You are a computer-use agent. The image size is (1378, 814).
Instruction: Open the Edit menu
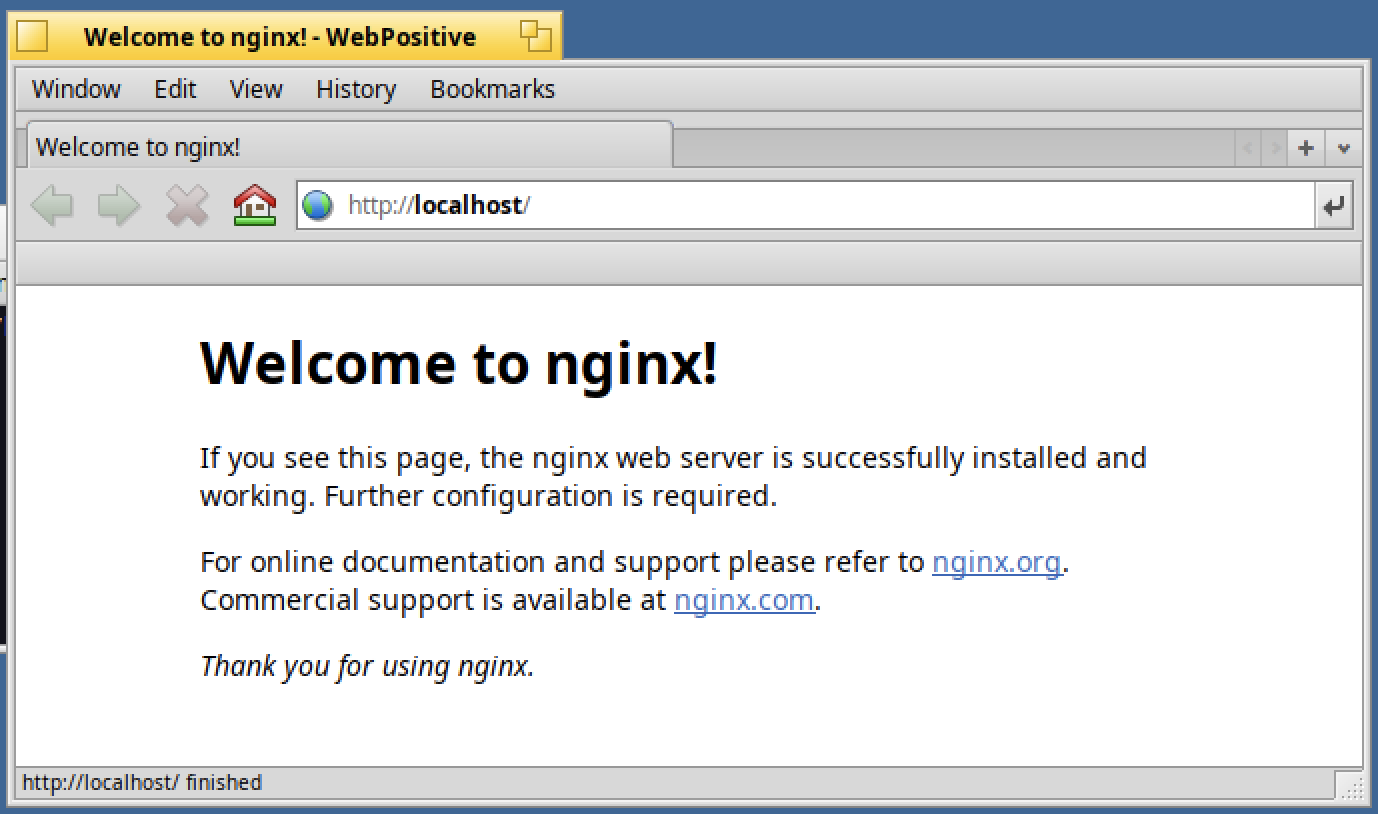point(175,89)
